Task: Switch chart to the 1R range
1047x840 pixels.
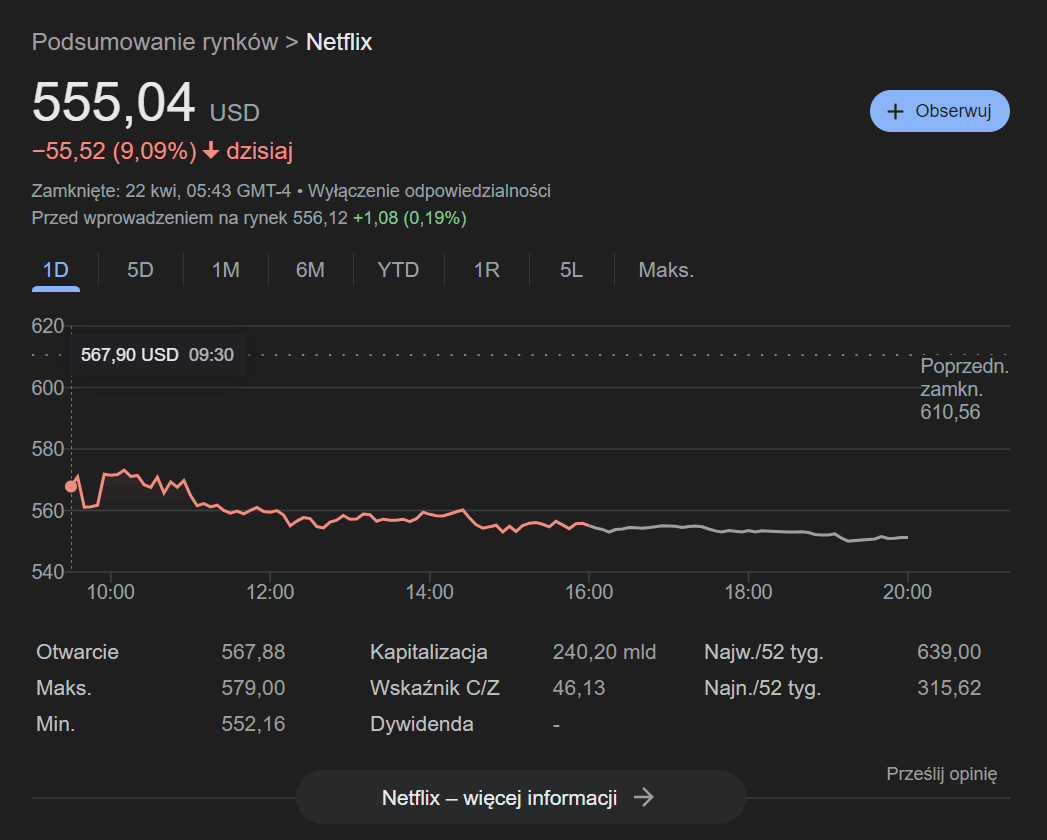Action: [486, 270]
